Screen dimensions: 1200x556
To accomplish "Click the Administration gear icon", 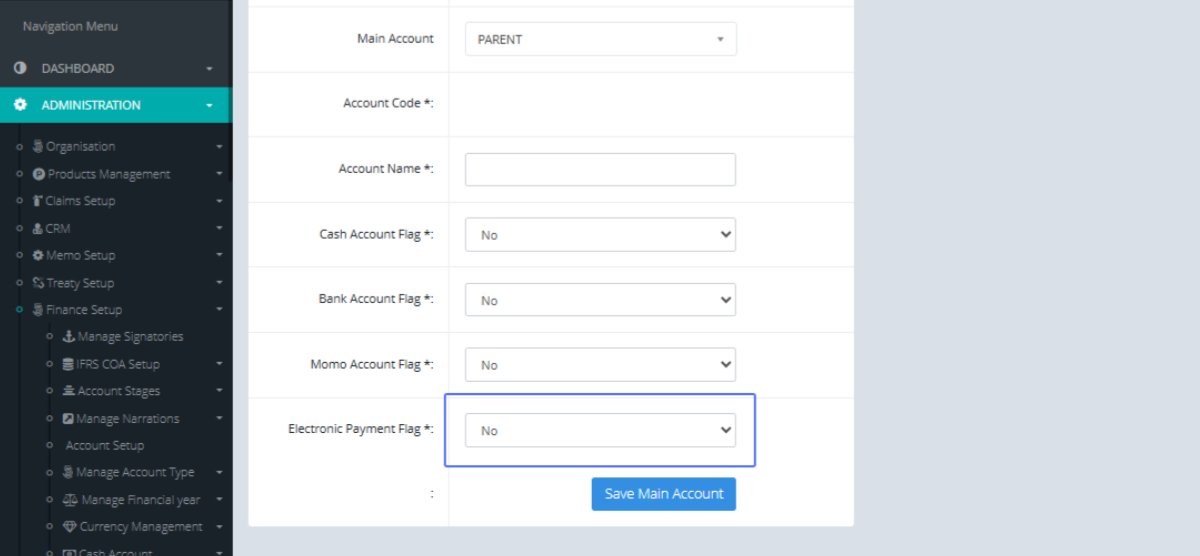I will (20, 105).
